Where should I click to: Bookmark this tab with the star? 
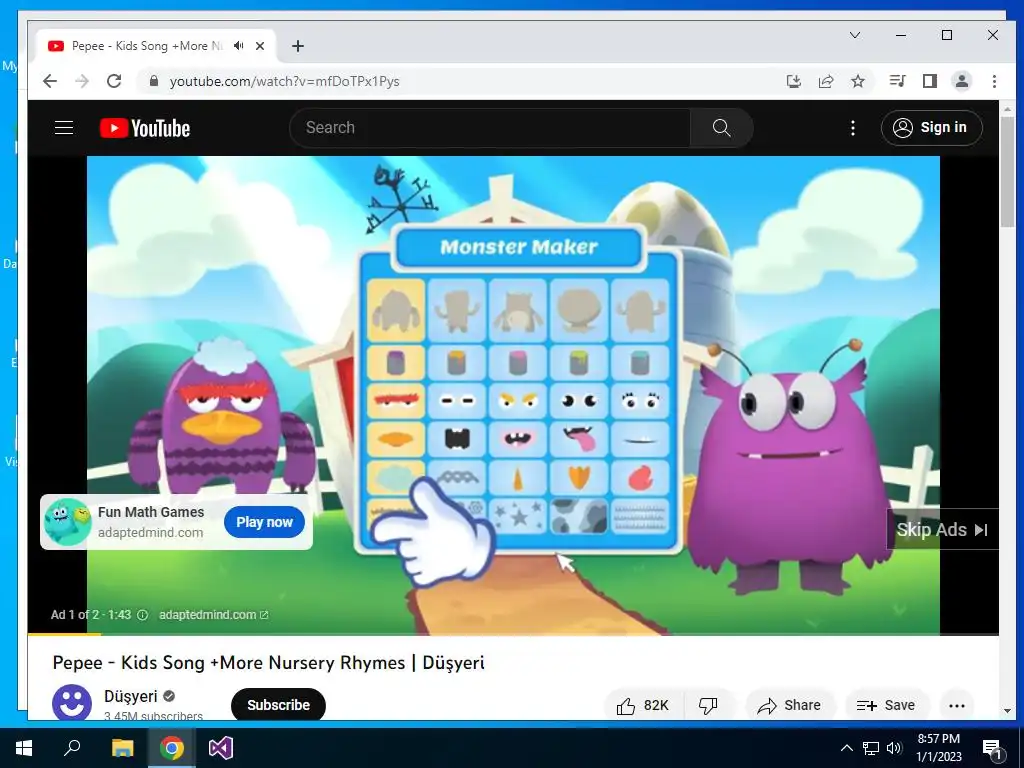pyautogui.click(x=858, y=81)
